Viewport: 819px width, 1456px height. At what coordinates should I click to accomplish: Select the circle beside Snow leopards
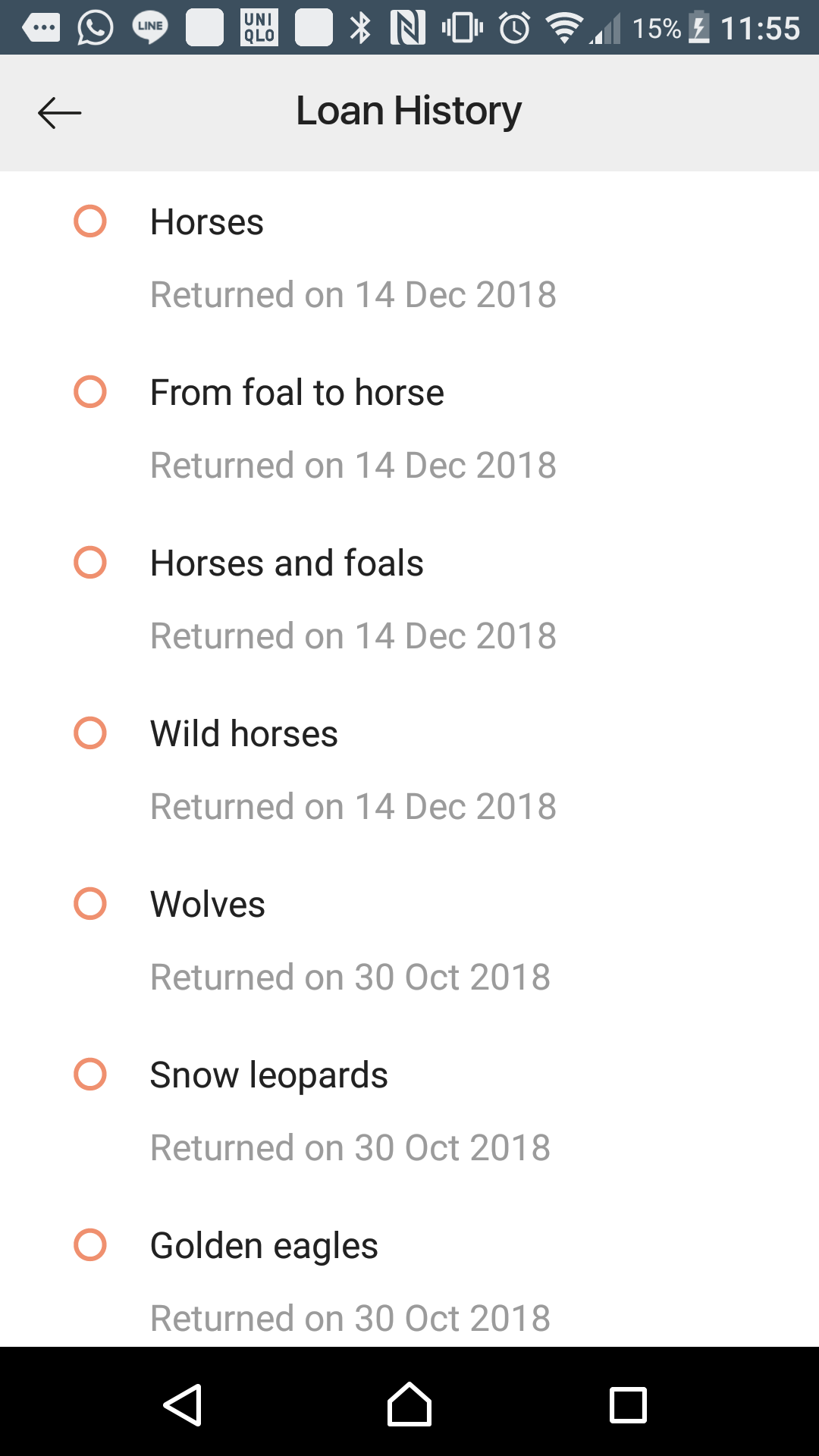click(90, 1075)
